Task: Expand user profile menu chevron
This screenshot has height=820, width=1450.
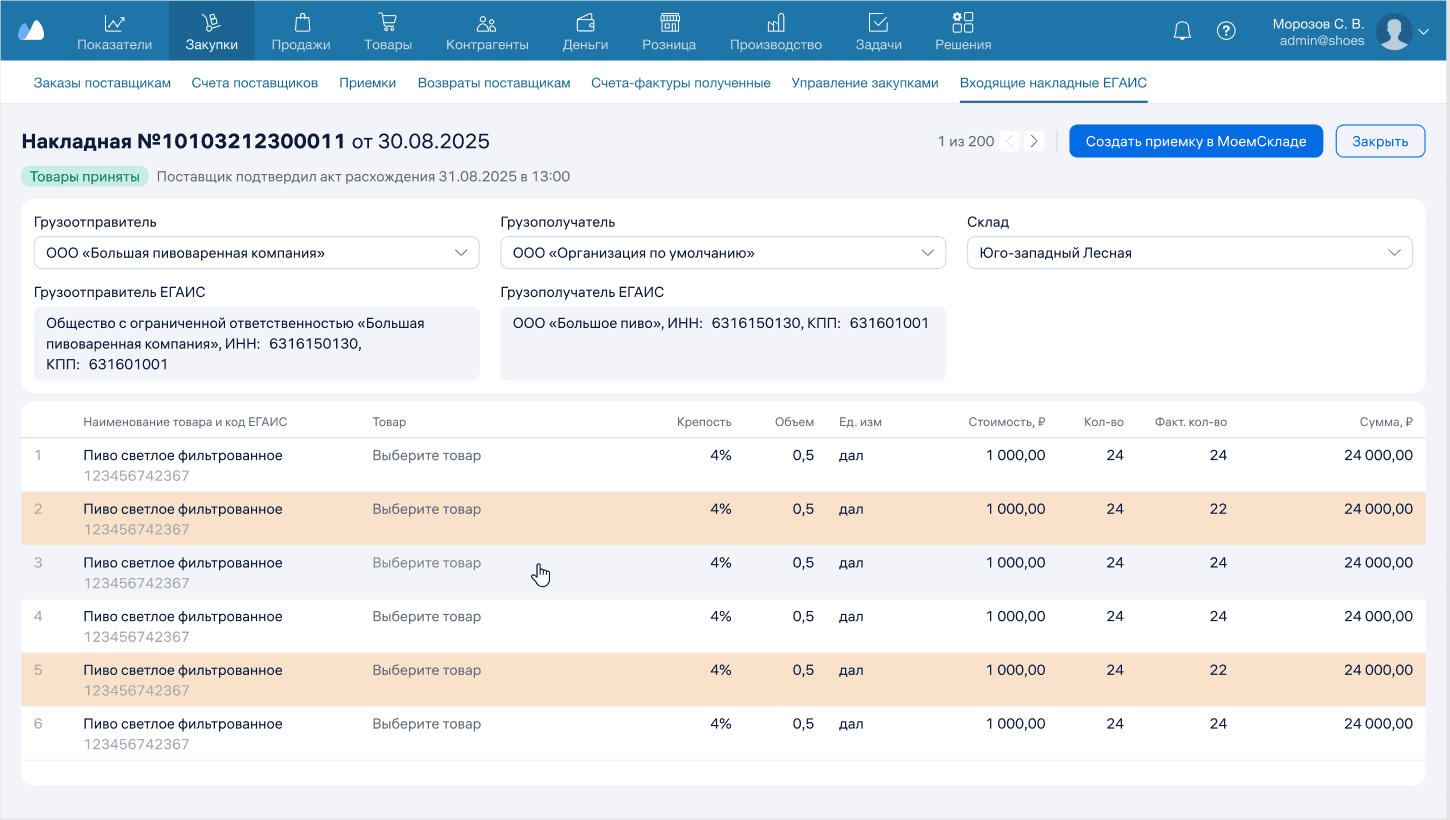Action: point(1424,32)
